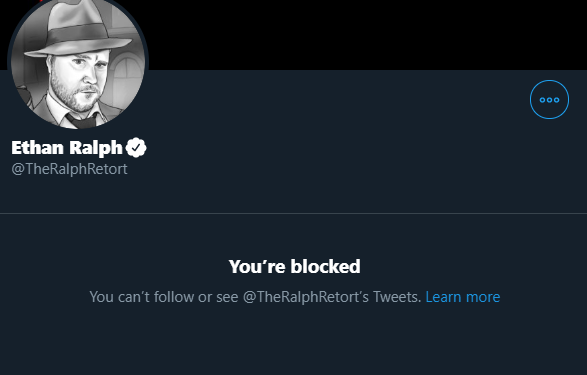This screenshot has height=375, width=587.
Task: Open the circular profile avatar picture
Action: 78,61
